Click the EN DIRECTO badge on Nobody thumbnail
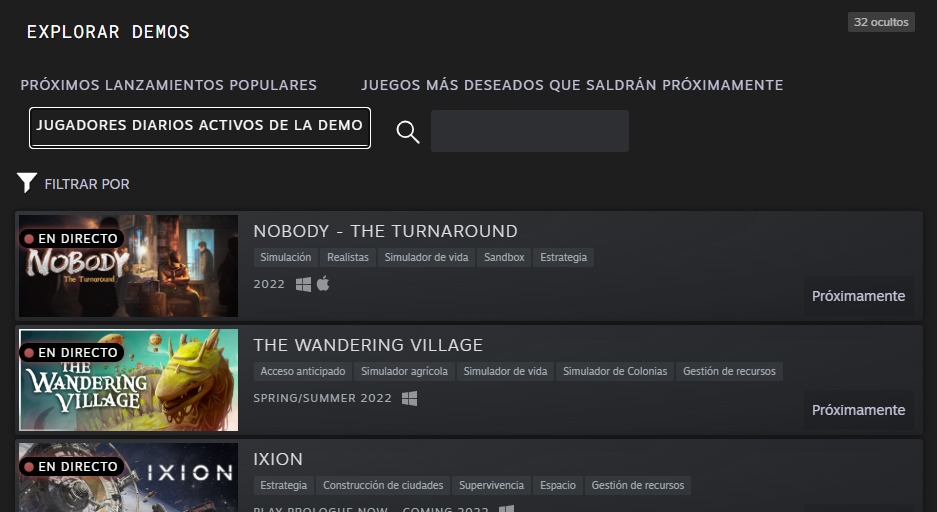Image resolution: width=937 pixels, height=512 pixels. click(71, 239)
